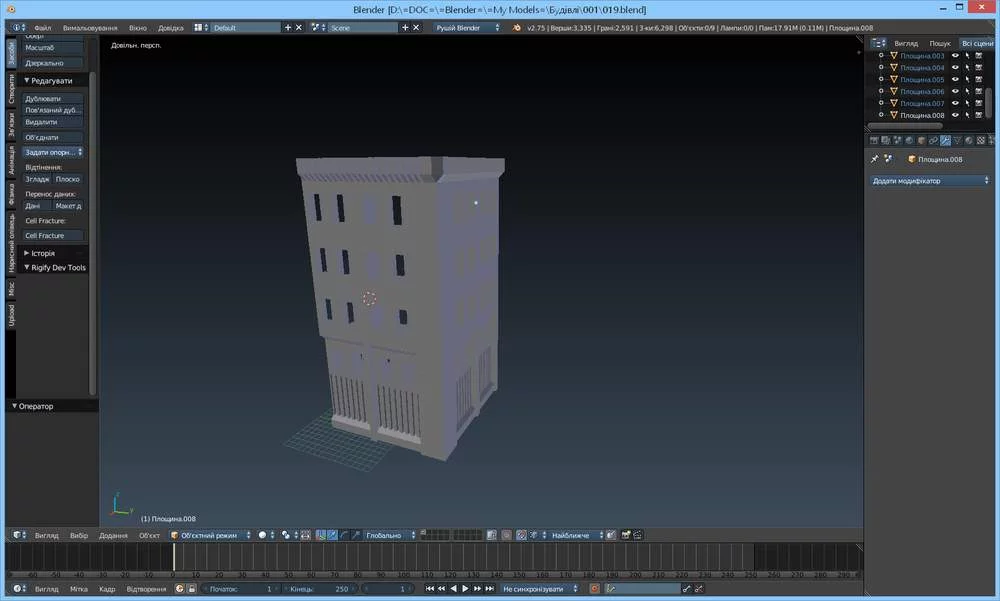Collapse the Редагувати panel
The height and width of the screenshot is (601, 1000).
(x=27, y=80)
